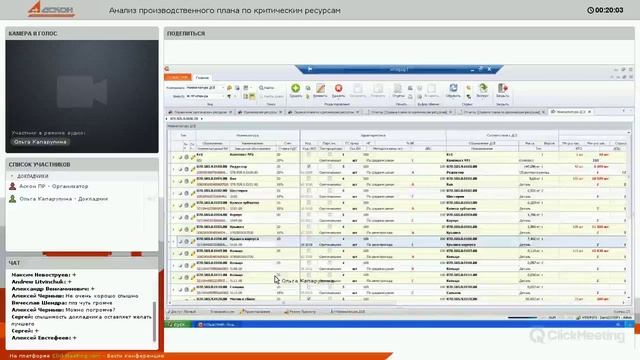The image size is (640, 360).
Task: Expand the Вал row
Action: pos(173,181)
